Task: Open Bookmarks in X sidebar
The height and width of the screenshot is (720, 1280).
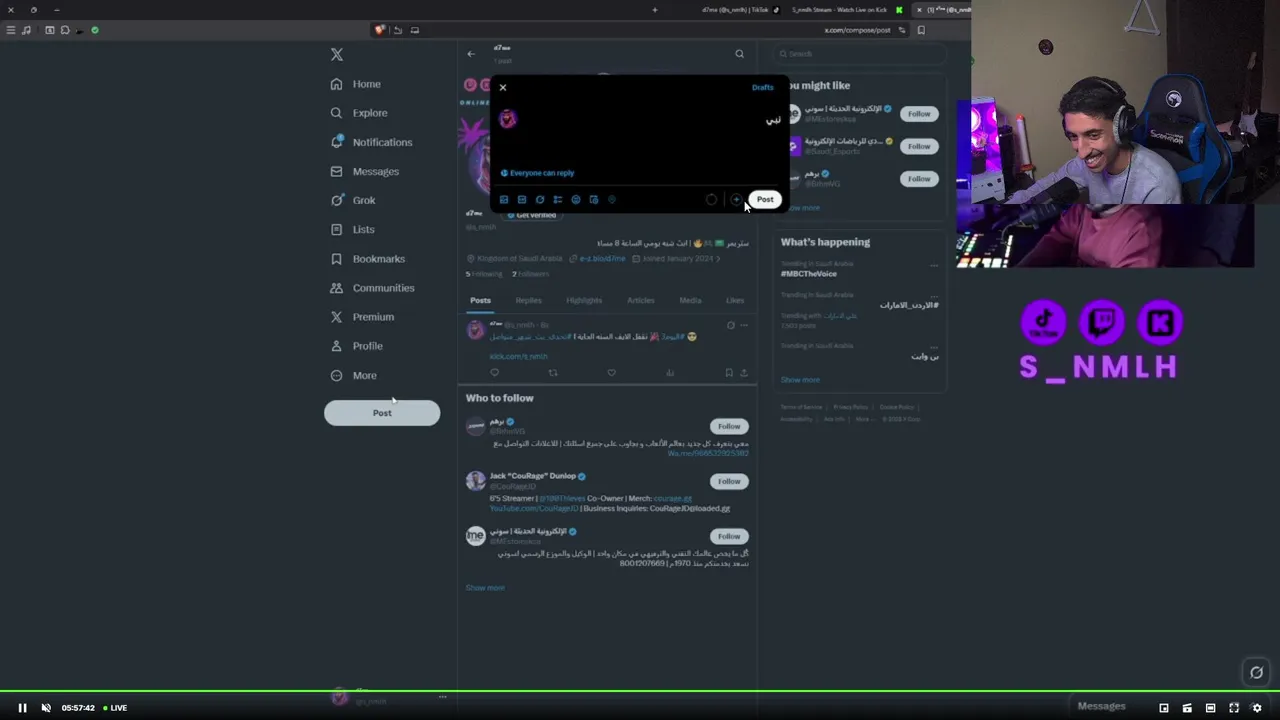Action: pos(368,258)
